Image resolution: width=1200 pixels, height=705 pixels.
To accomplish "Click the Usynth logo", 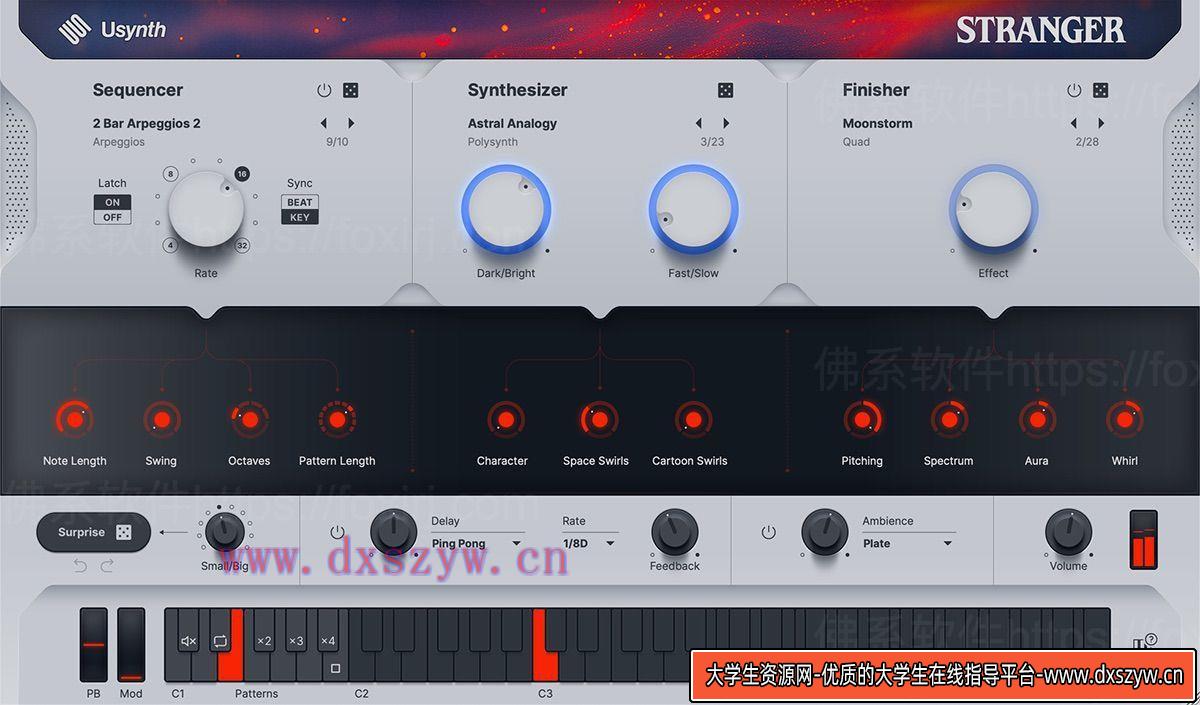I will pyautogui.click(x=112, y=30).
